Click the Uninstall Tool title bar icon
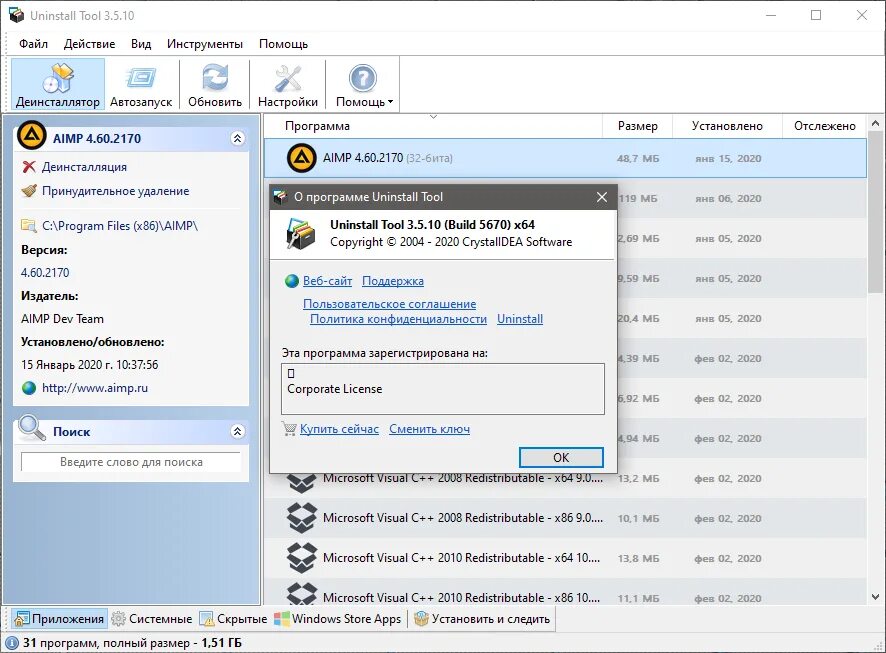 [16, 15]
